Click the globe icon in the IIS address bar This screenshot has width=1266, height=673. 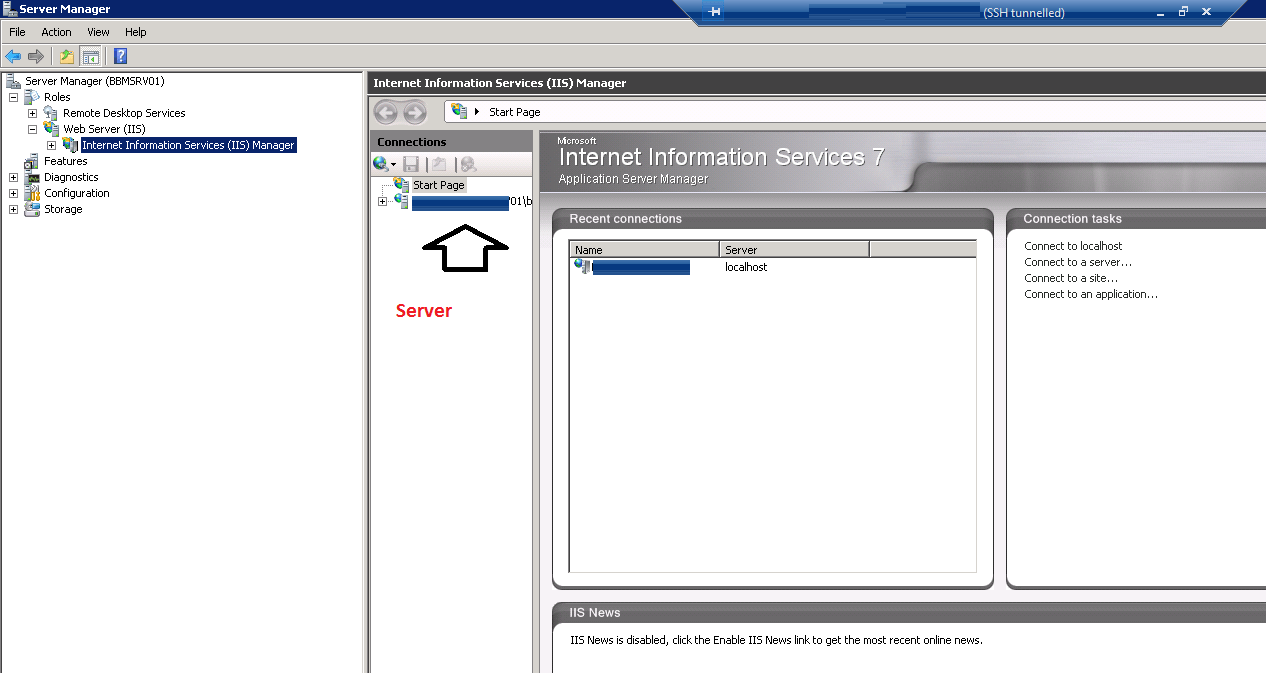pyautogui.click(x=459, y=112)
